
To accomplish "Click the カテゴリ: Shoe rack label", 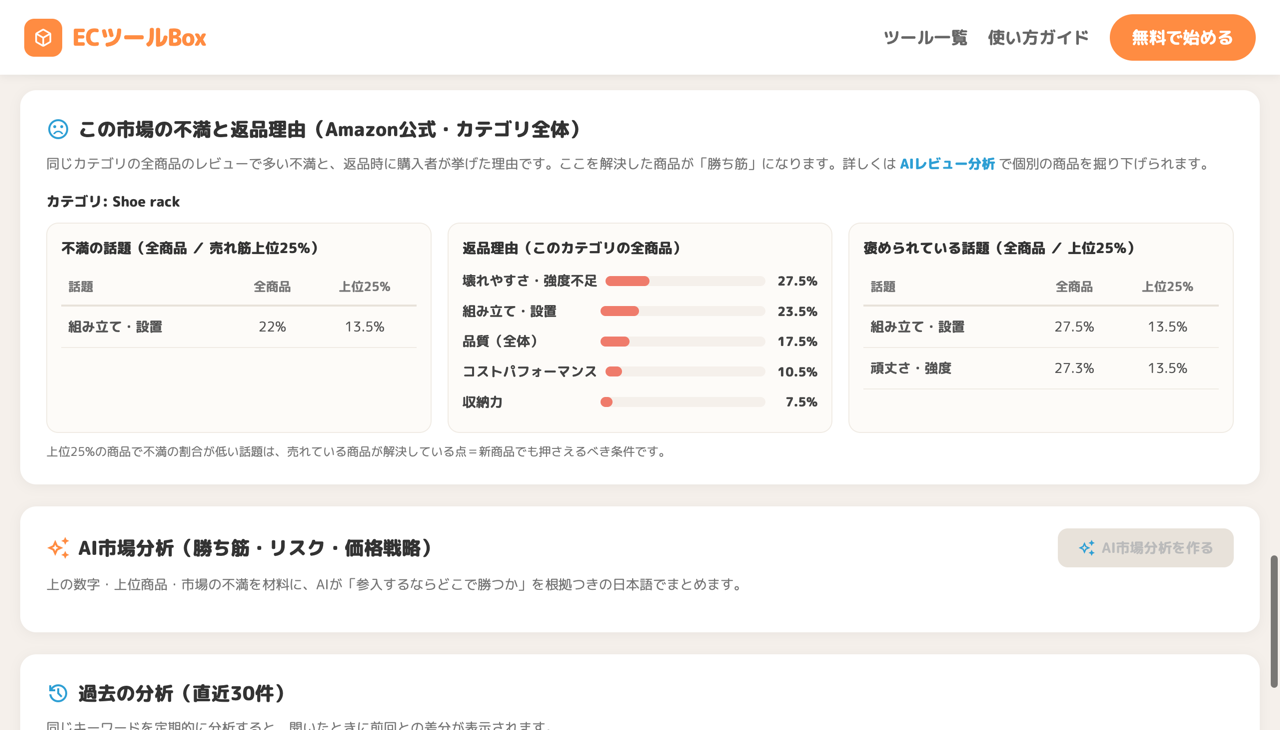I will tap(113, 201).
